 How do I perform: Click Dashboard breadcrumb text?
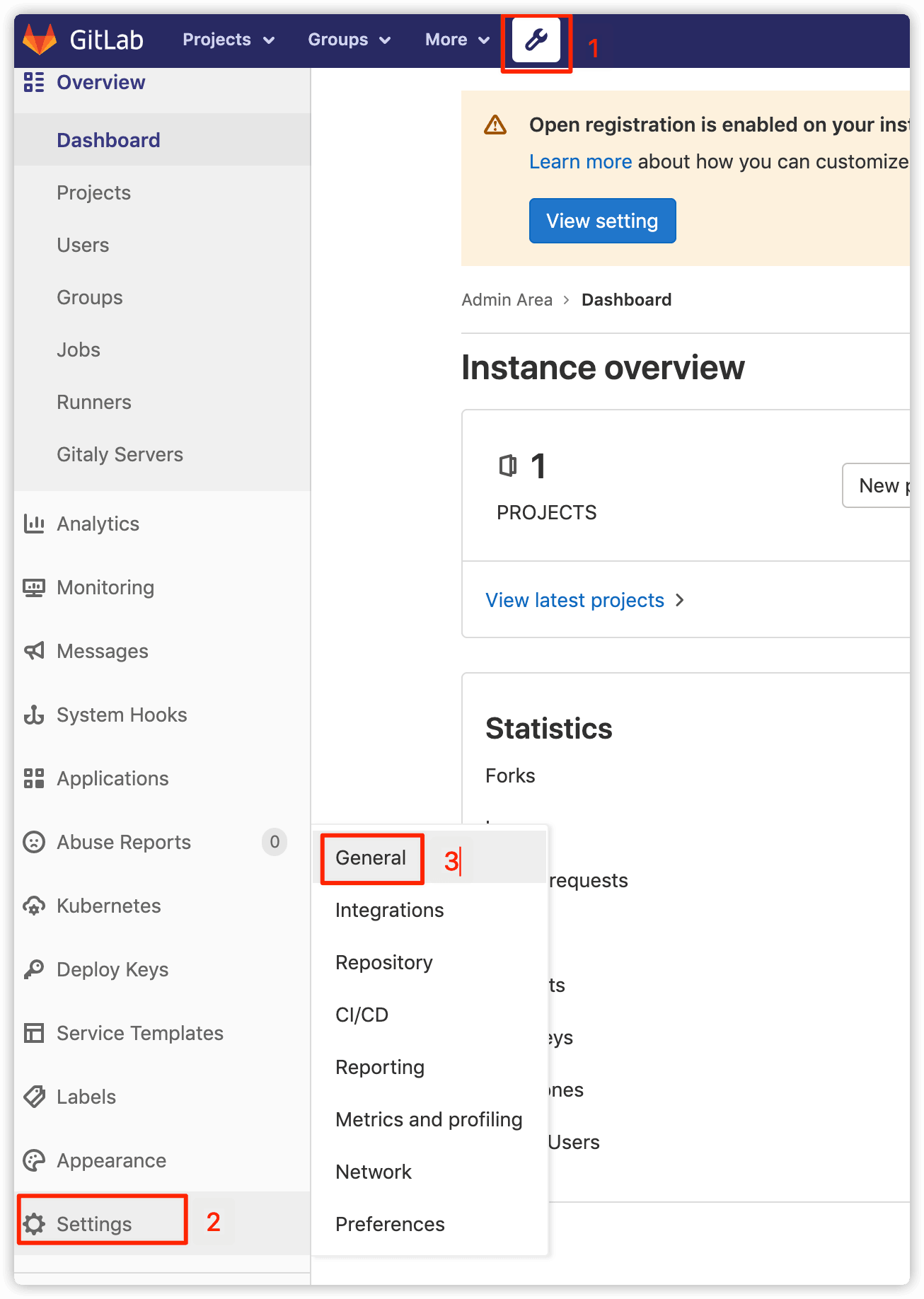pyautogui.click(x=627, y=300)
